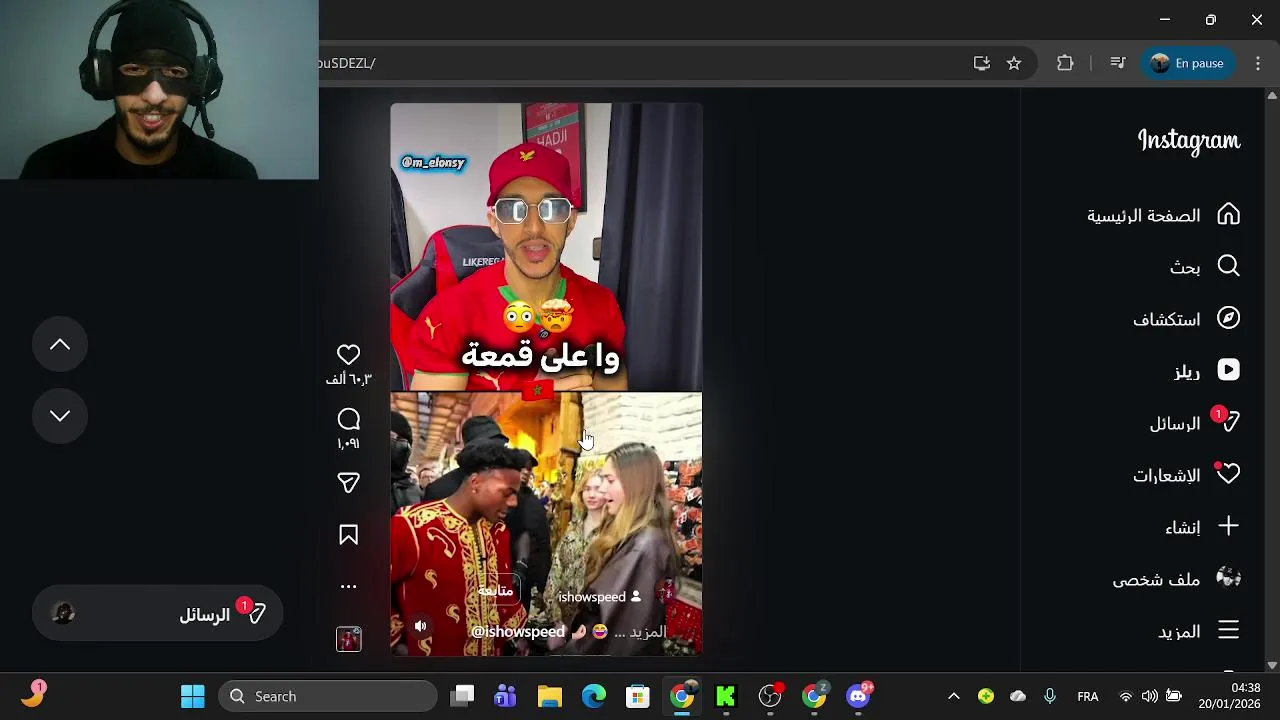
Task: Open المزيد (More) hamburger menu
Action: [x=1228, y=631]
